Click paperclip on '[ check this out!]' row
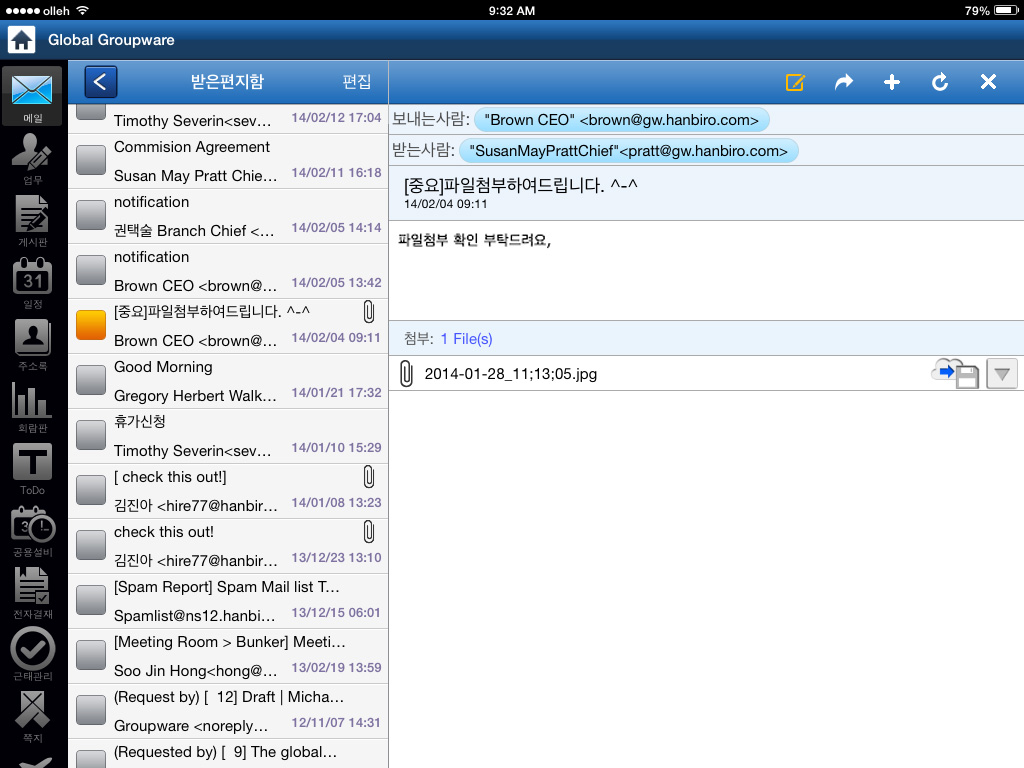Image resolution: width=1024 pixels, height=768 pixels. pos(369,477)
